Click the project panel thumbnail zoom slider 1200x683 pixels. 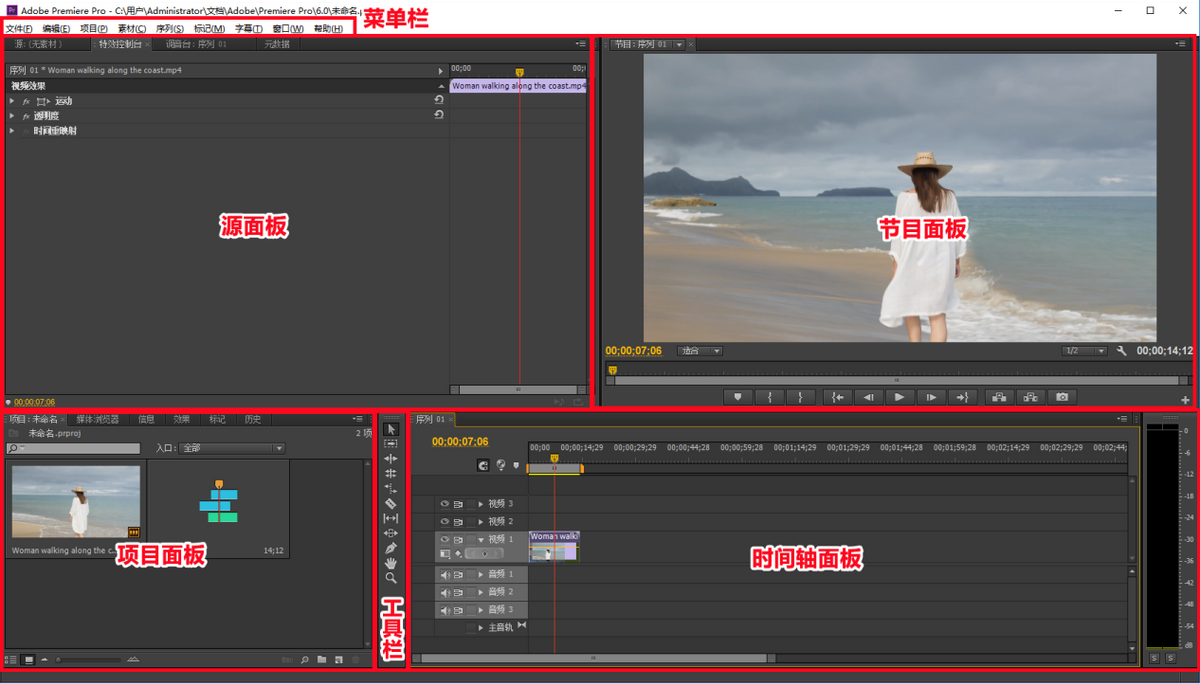click(60, 660)
